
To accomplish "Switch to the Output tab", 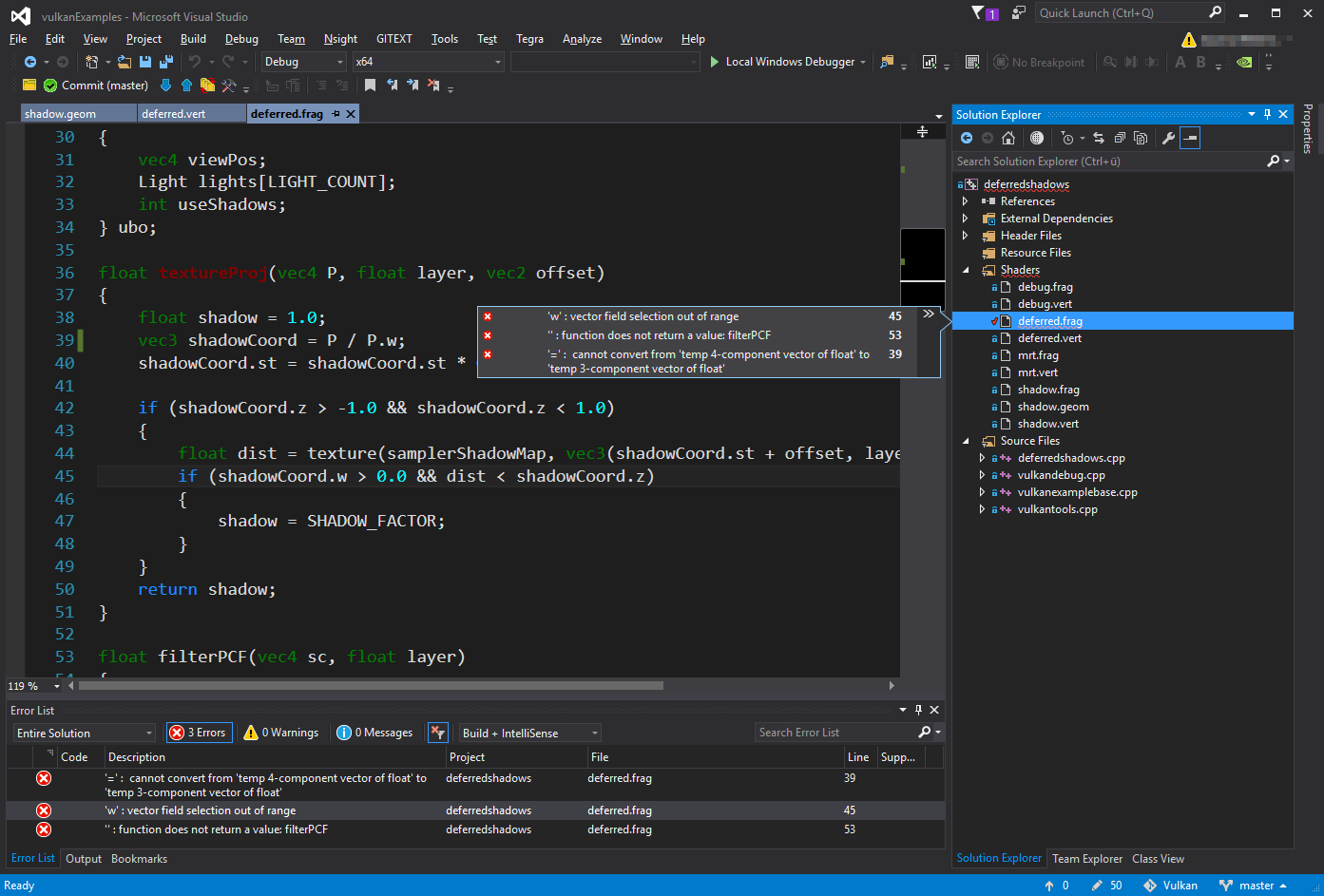I will tap(84, 859).
